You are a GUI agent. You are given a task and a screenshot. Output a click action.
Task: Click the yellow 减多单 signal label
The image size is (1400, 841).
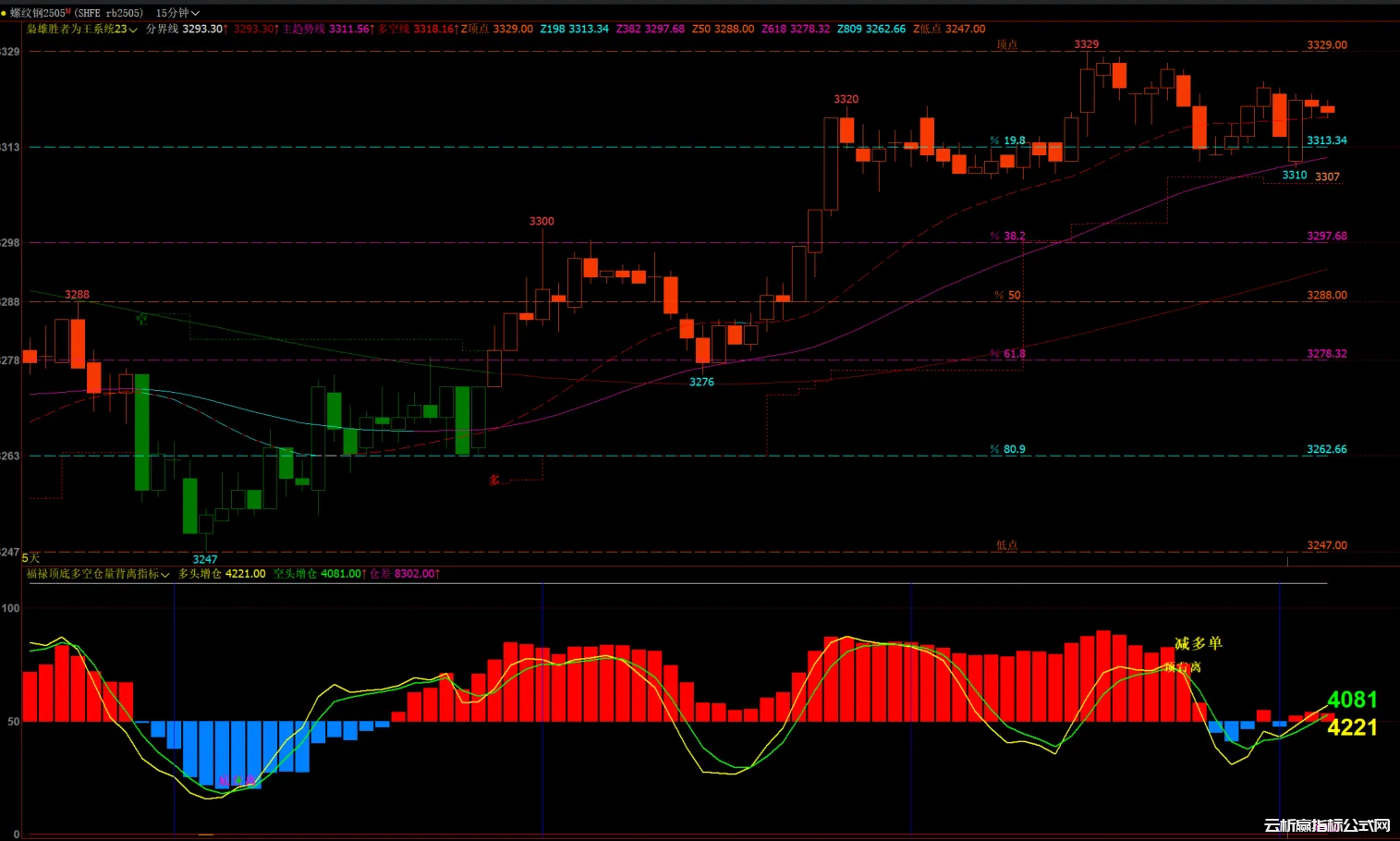click(x=1198, y=643)
